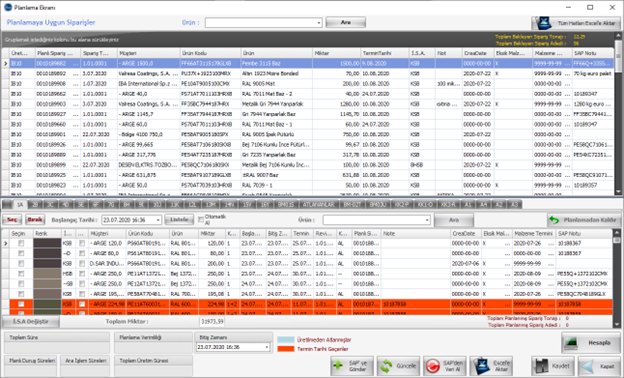The image size is (624, 378).
Task: Open the Bitiş Zamanı date dropdown
Action: coord(266,347)
